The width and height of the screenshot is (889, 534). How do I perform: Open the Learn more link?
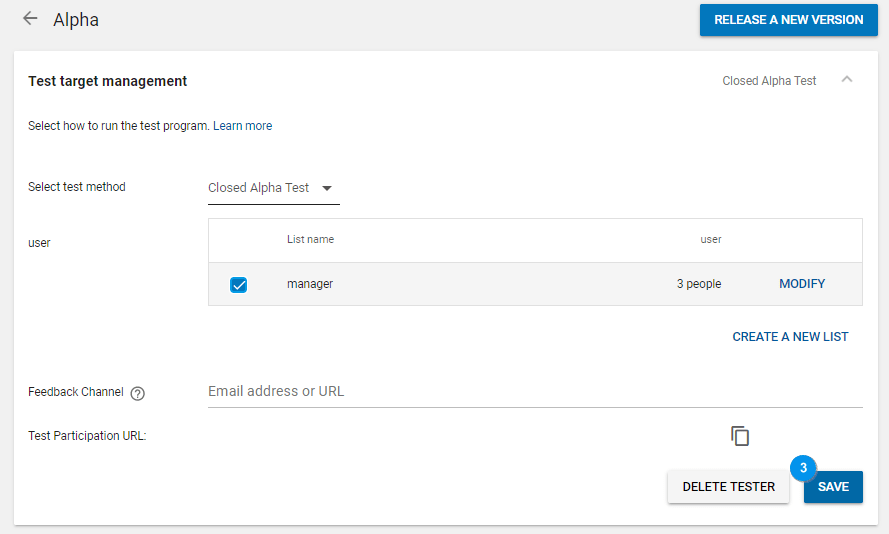point(242,126)
